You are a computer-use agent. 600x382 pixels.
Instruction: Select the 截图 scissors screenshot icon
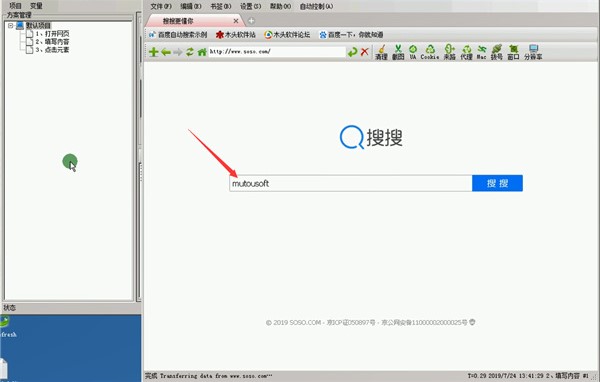pos(398,52)
